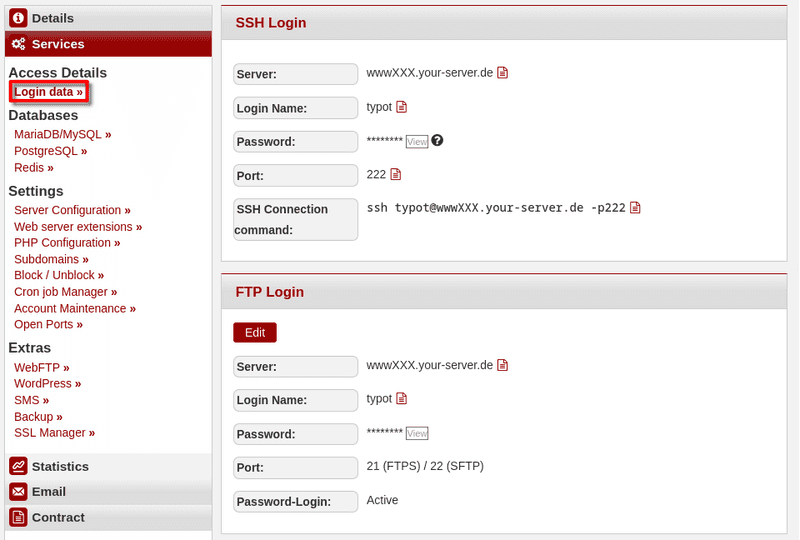Expand the Email section
800x540 pixels.
(x=48, y=491)
